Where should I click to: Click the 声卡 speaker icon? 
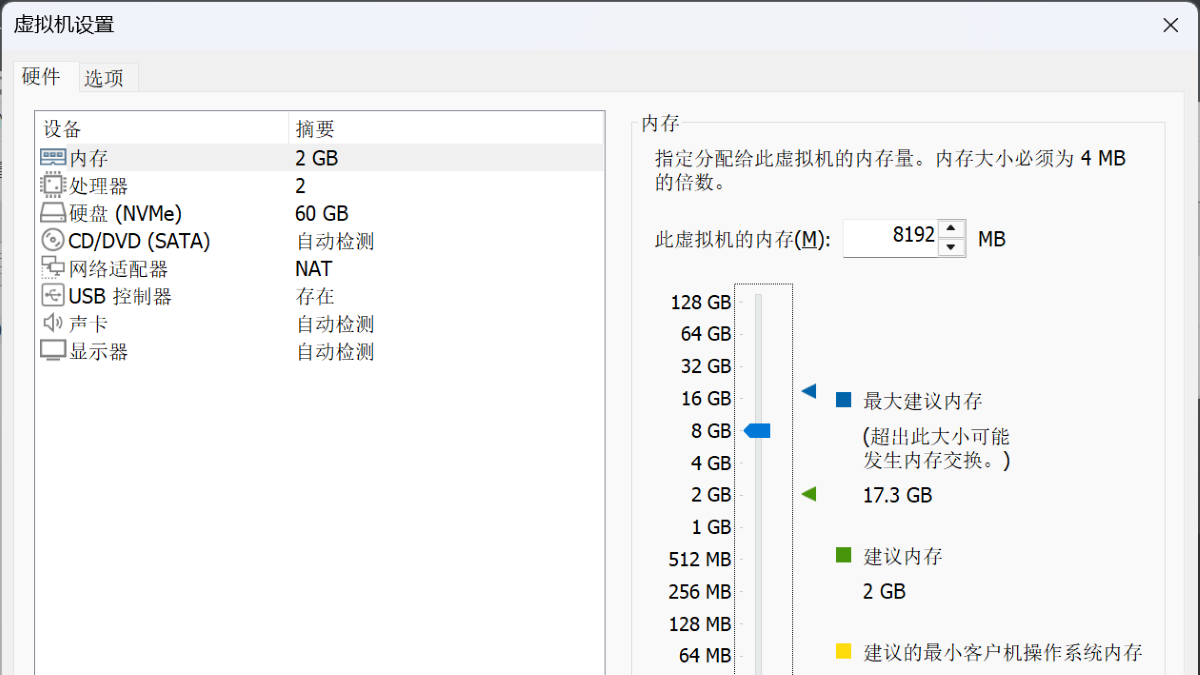pos(53,324)
